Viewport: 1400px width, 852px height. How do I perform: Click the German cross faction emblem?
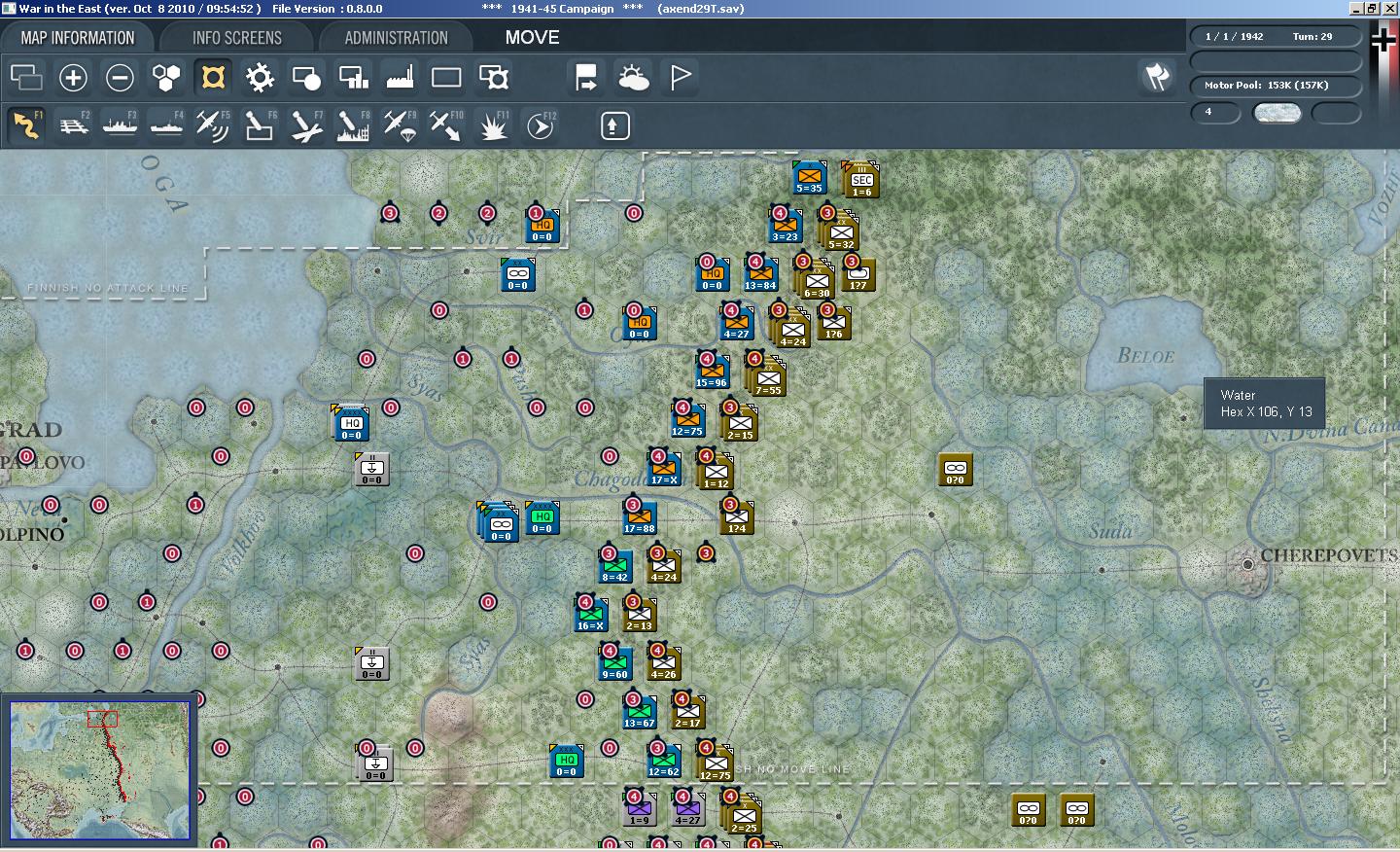1383,39
